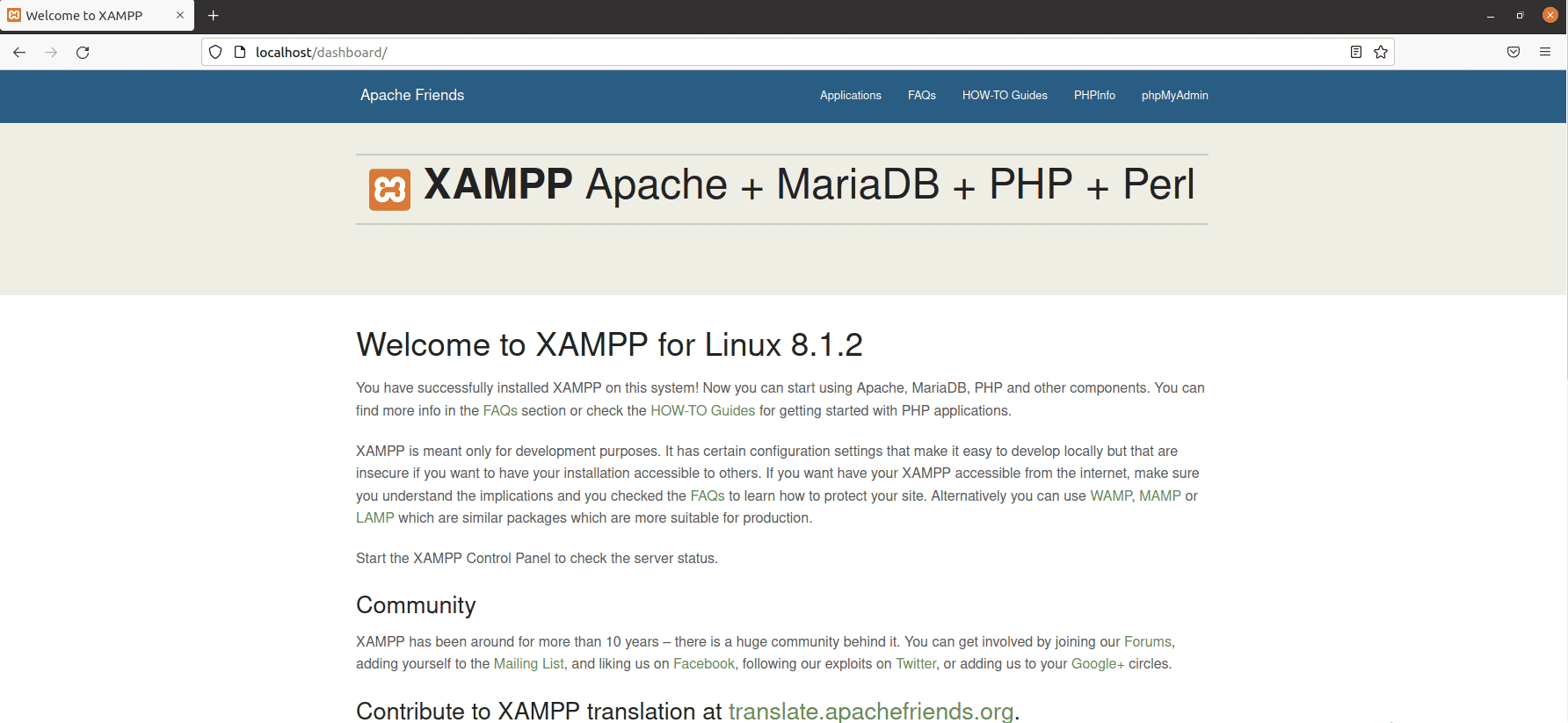This screenshot has width=1568, height=723.
Task: Open the Save to Pocket icon
Action: point(1514,53)
